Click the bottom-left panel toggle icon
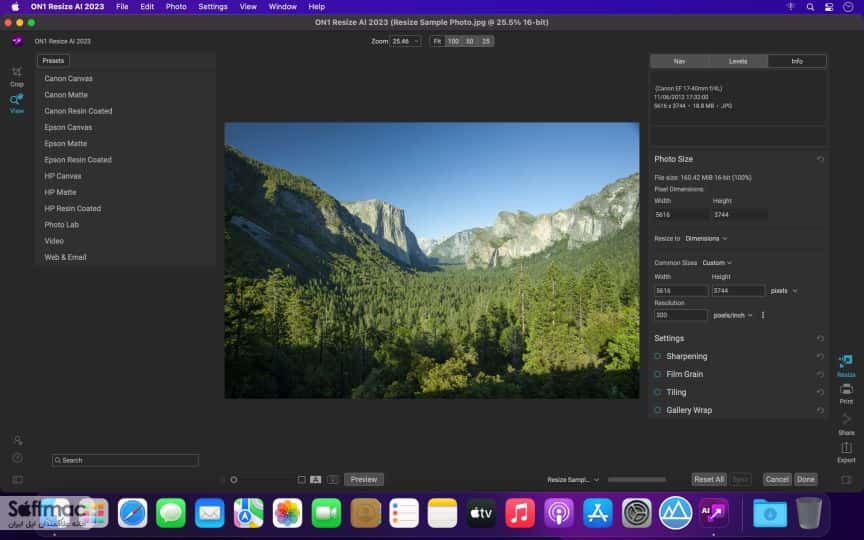Viewport: 864px width, 540px height. (x=18, y=480)
